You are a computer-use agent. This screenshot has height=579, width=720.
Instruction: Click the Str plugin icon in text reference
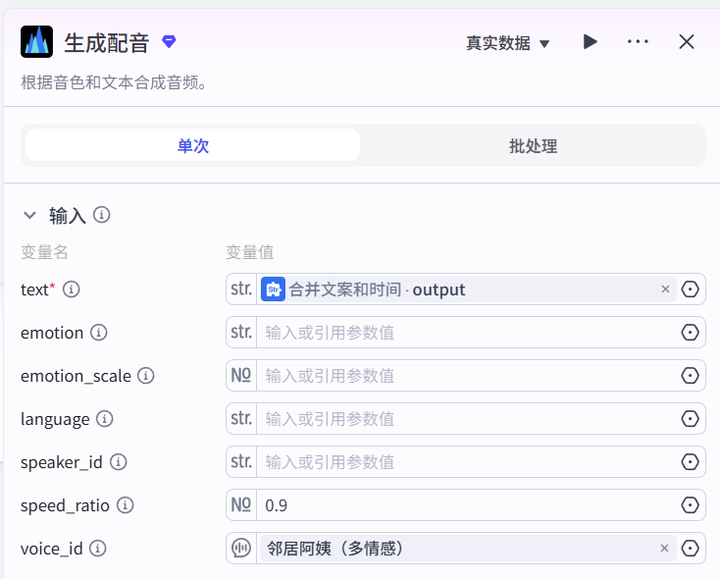pos(273,289)
